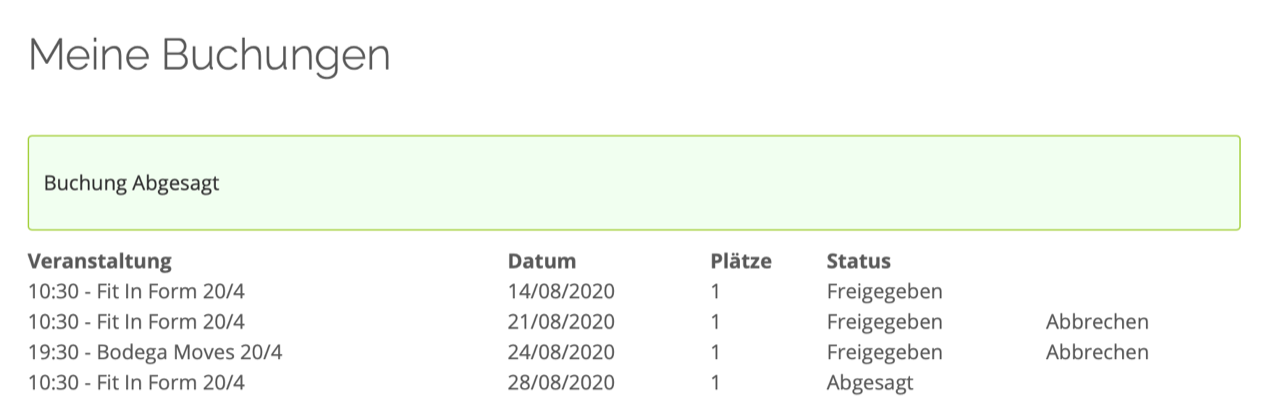The height and width of the screenshot is (399, 1280).
Task: Click Freigegeben status of Bodega Moves booking
Action: (x=884, y=352)
